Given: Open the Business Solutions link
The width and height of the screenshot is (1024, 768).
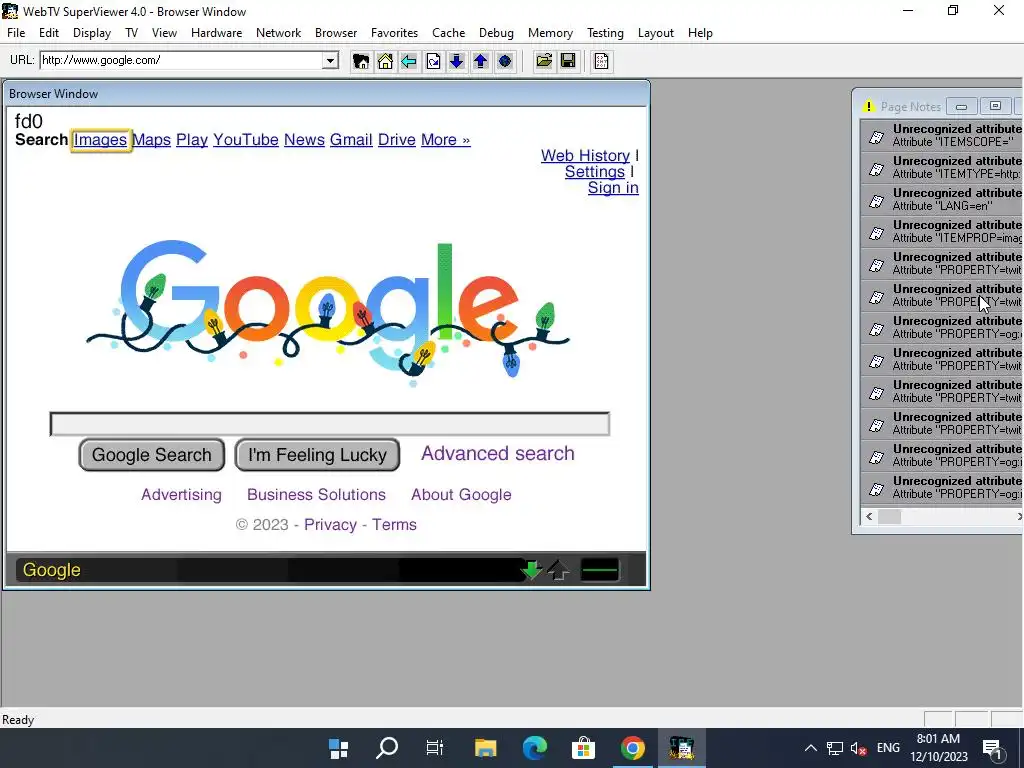Looking at the screenshot, I should point(316,494).
